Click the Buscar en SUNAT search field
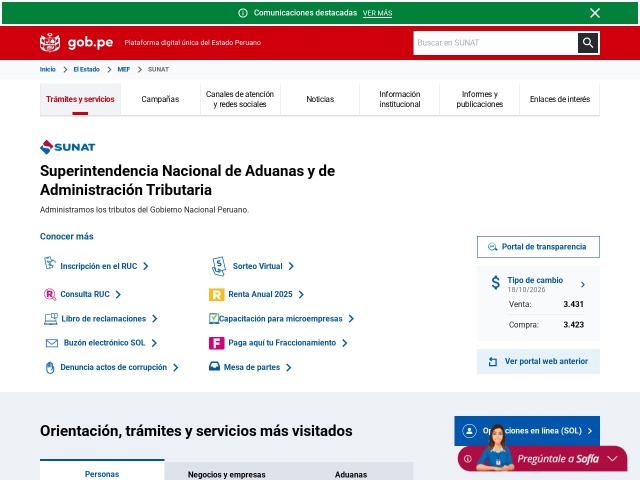This screenshot has height=480, width=640. point(496,42)
